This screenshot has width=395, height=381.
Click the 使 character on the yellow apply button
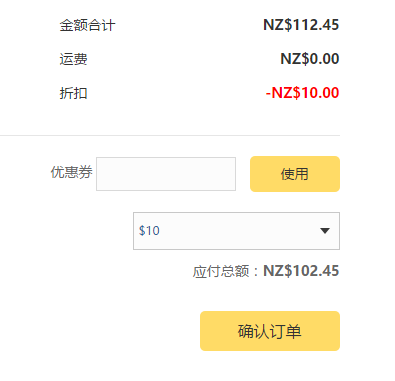point(288,174)
